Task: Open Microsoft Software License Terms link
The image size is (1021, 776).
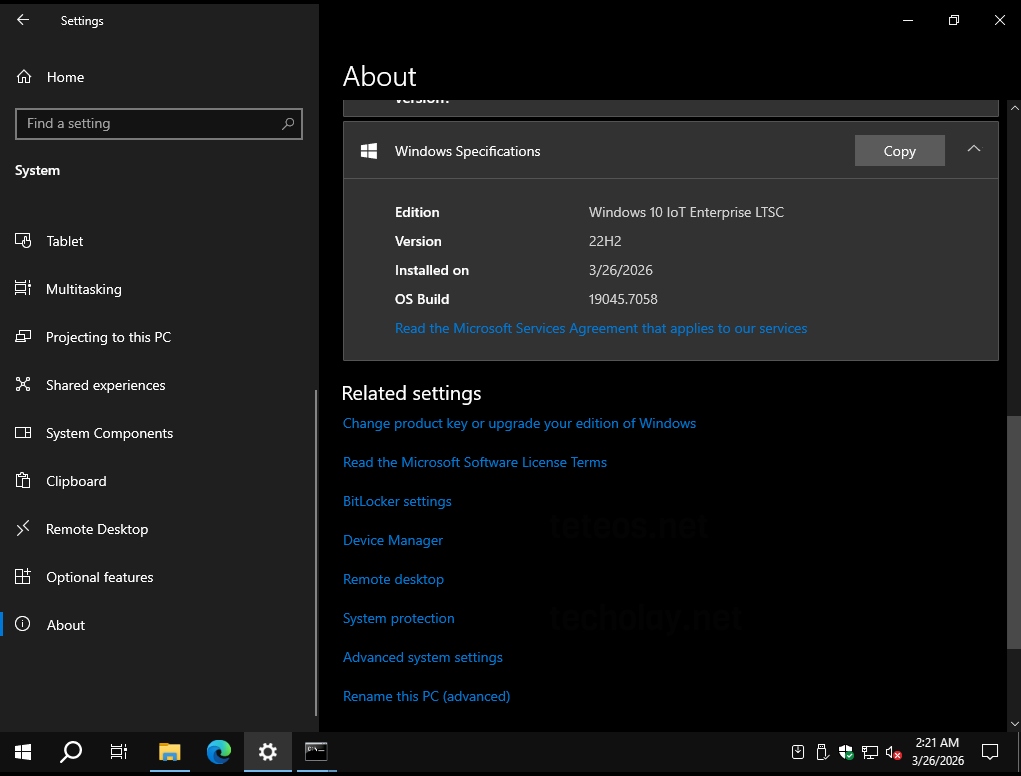Action: [x=475, y=462]
